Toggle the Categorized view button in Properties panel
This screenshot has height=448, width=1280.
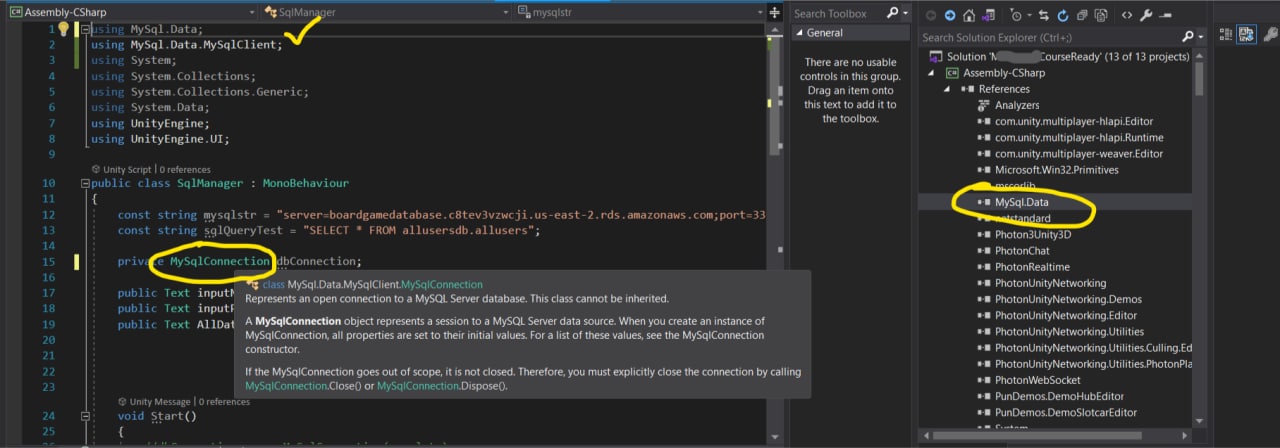pos(1226,33)
